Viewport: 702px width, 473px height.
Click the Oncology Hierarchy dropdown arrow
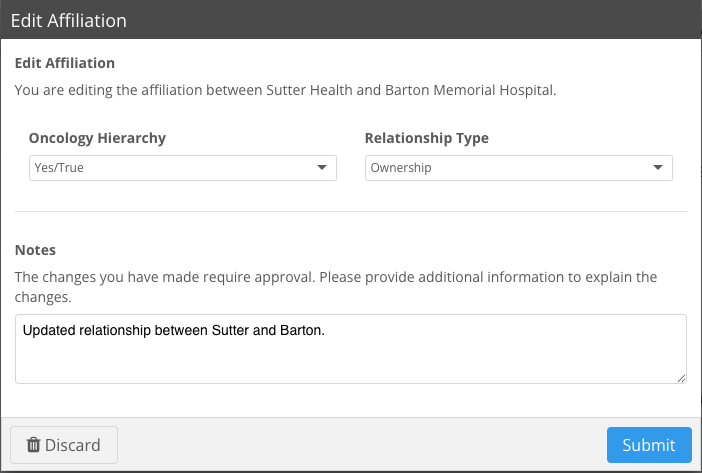(321, 168)
